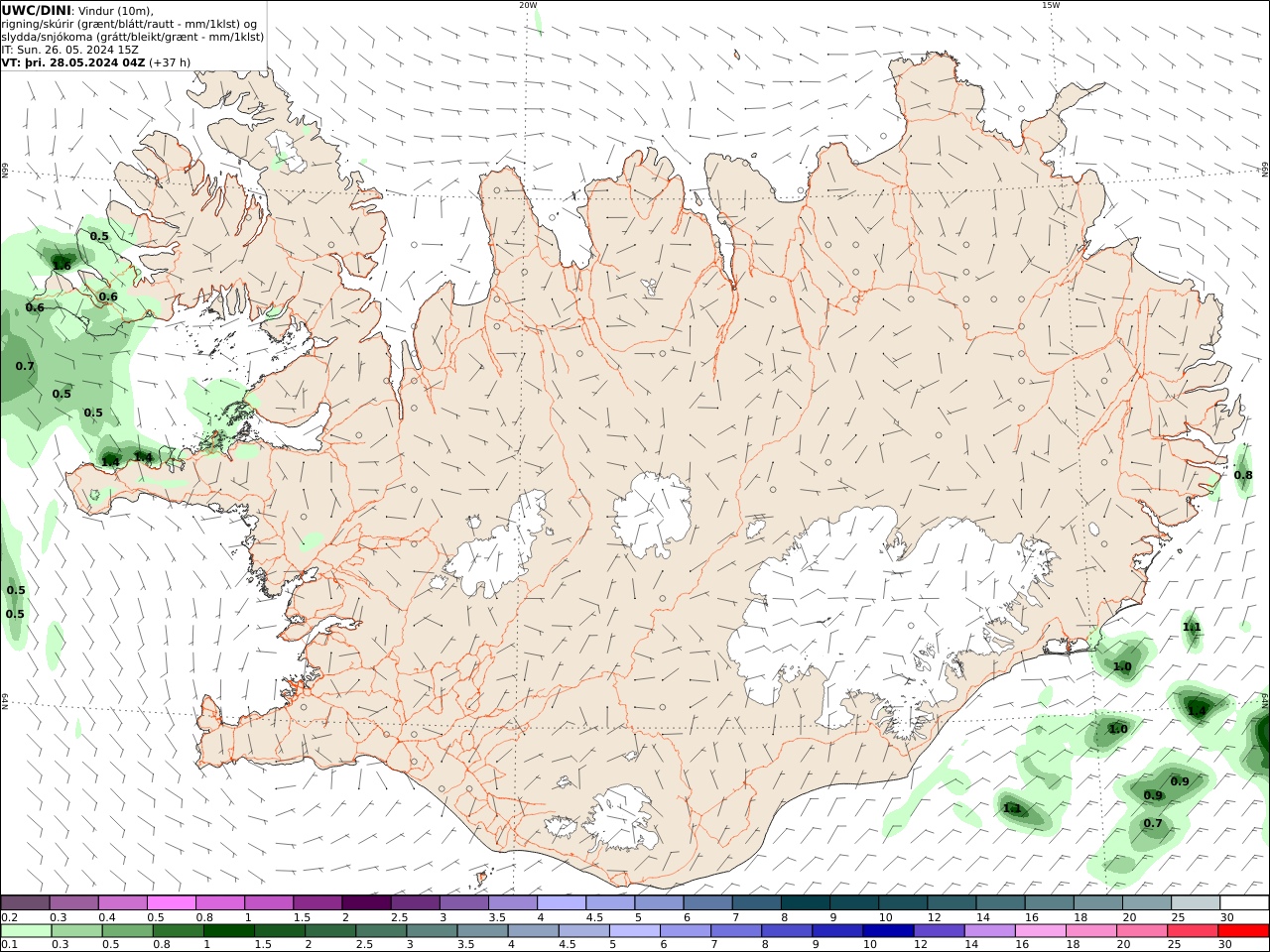
Task: Pick the dark purple top-row swatch labeled 2
Action: coord(366,902)
